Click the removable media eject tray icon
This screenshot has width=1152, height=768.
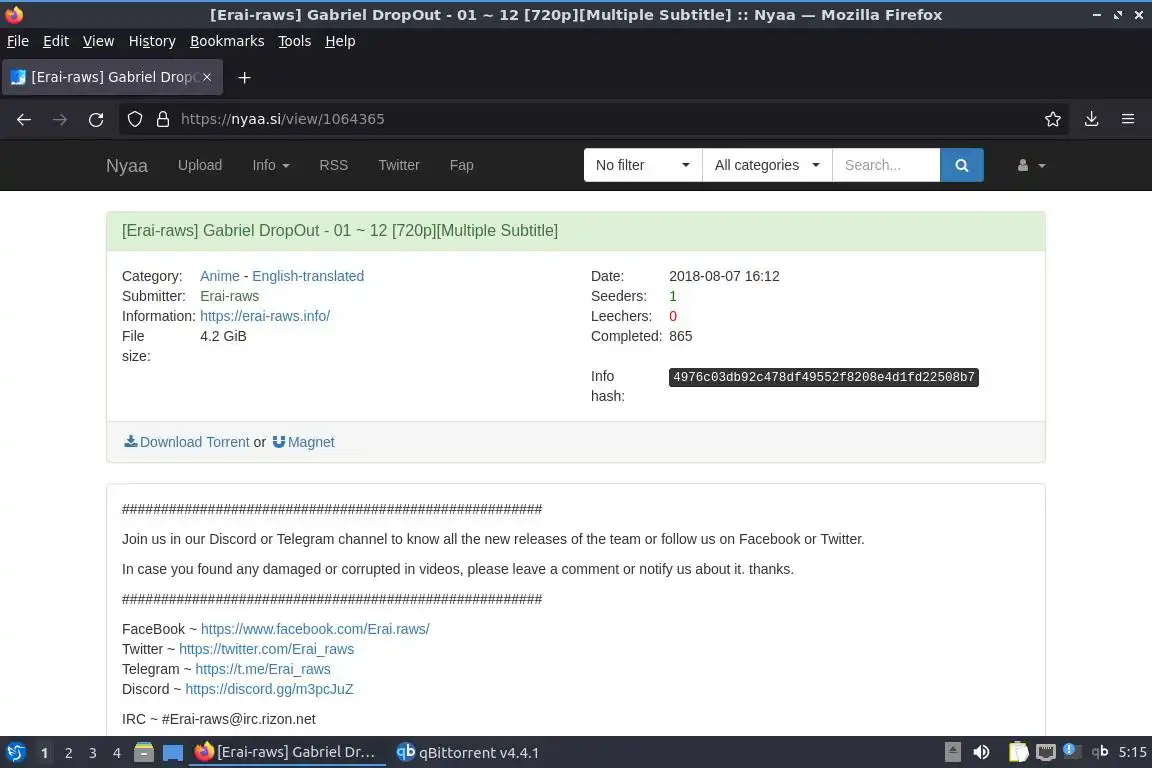click(x=952, y=752)
